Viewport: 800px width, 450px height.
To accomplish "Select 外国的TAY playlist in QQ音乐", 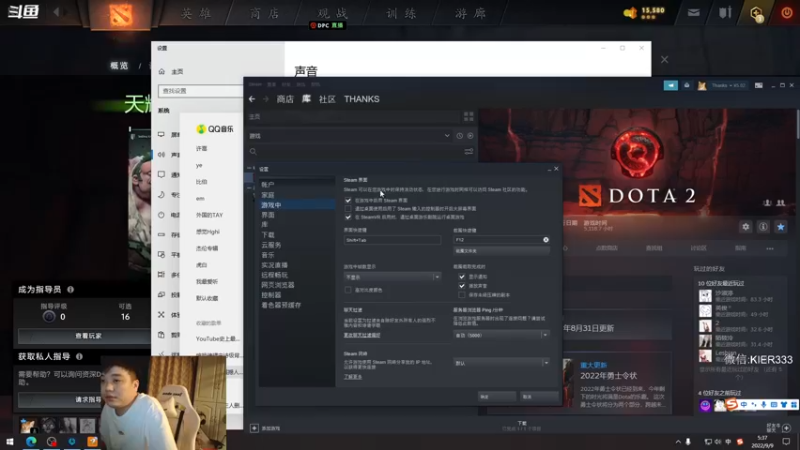I will tap(209, 215).
